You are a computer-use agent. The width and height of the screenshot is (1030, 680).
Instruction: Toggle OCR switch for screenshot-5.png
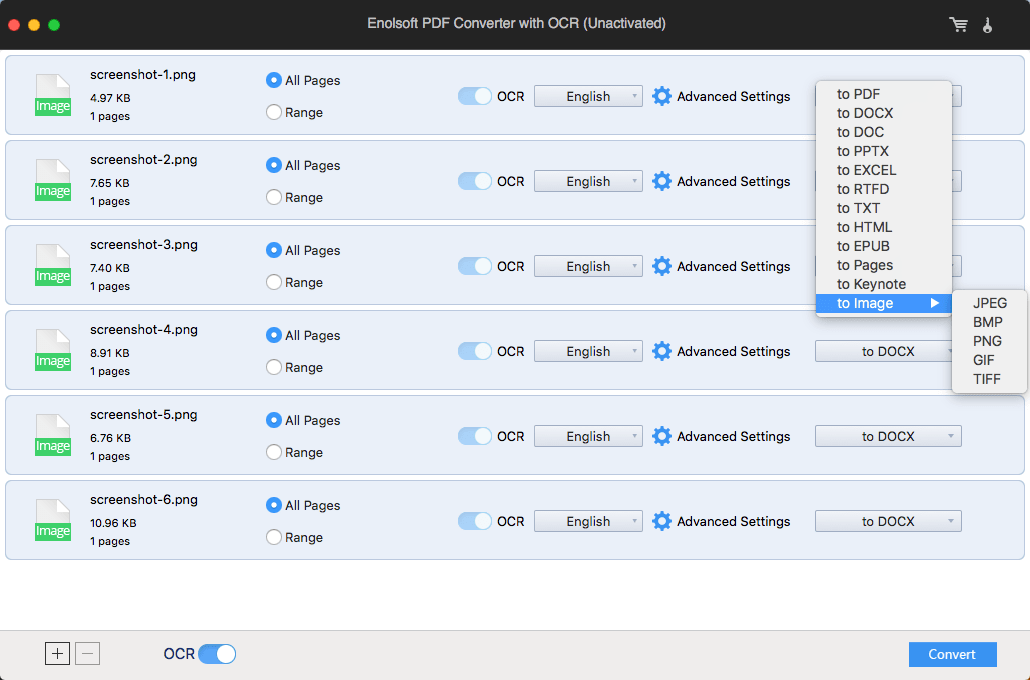(475, 436)
